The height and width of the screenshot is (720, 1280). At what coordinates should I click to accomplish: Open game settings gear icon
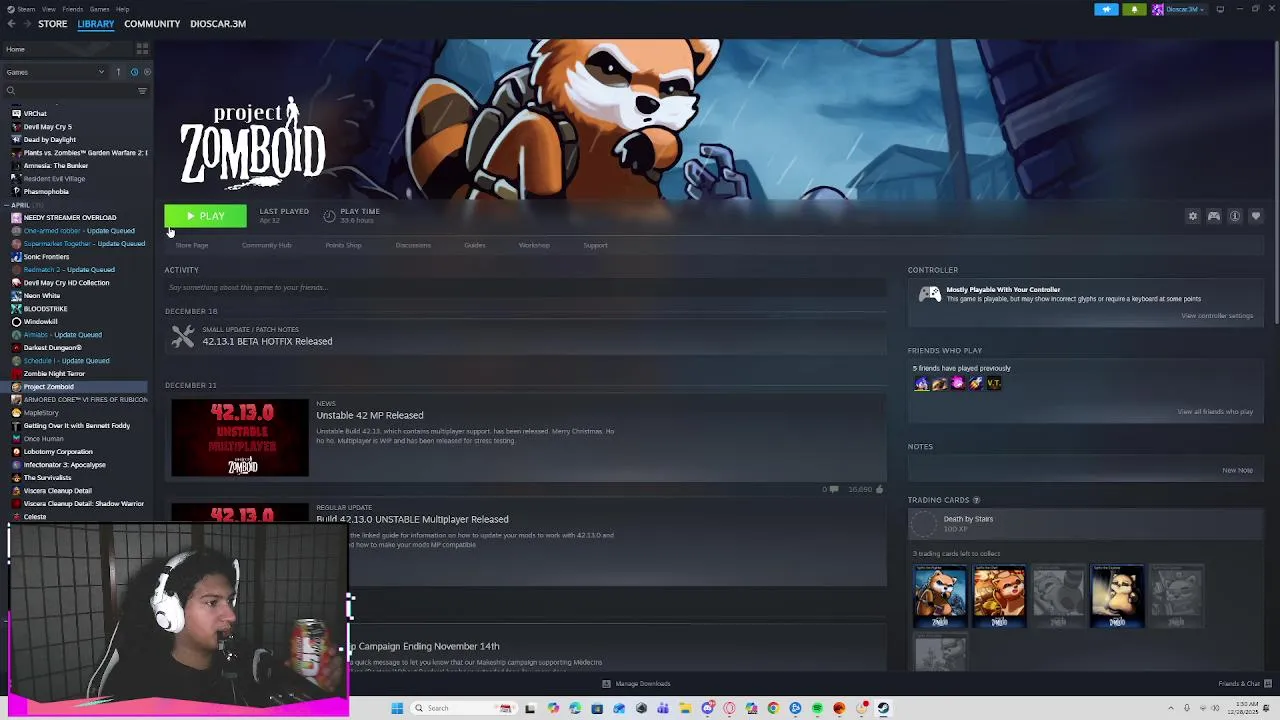[1192, 216]
